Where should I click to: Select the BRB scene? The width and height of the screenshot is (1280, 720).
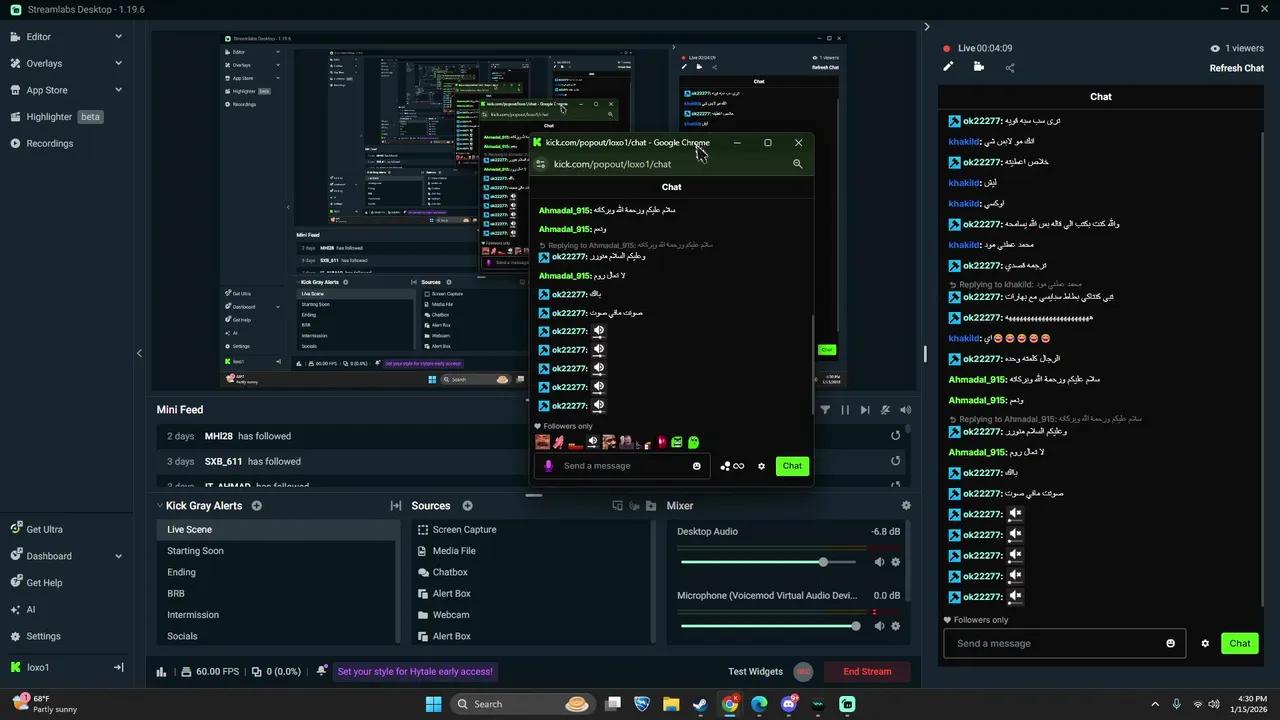coord(277,593)
